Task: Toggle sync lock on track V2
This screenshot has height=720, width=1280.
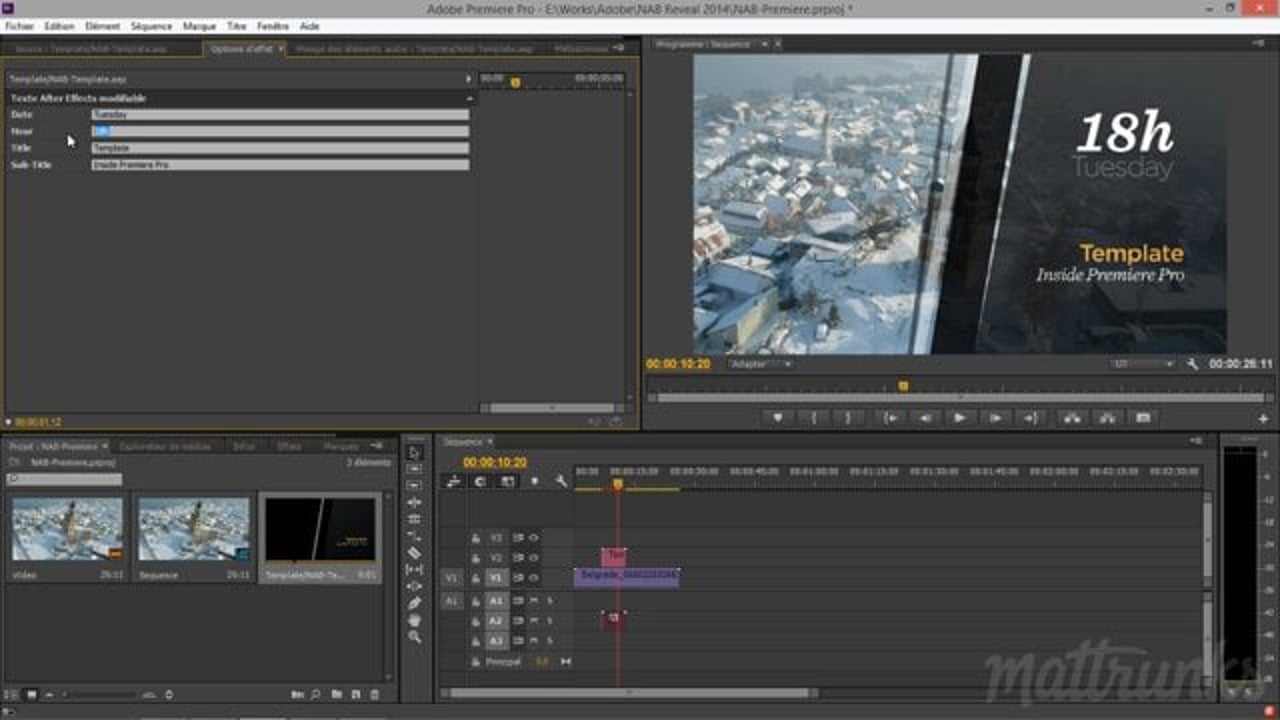Action: coord(520,557)
